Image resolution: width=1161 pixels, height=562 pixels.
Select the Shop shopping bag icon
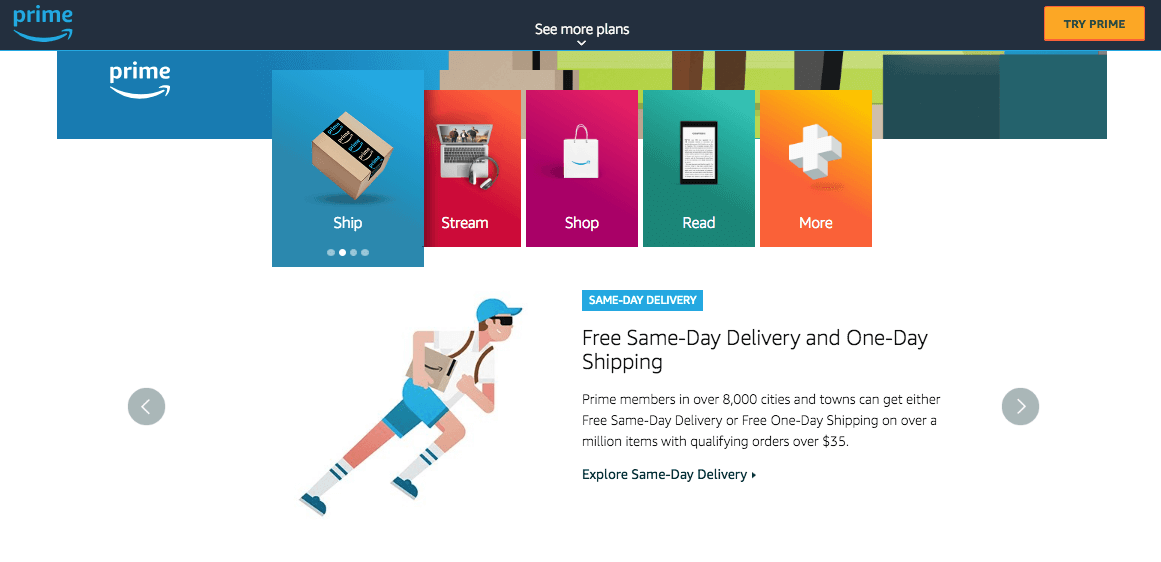tap(581, 151)
